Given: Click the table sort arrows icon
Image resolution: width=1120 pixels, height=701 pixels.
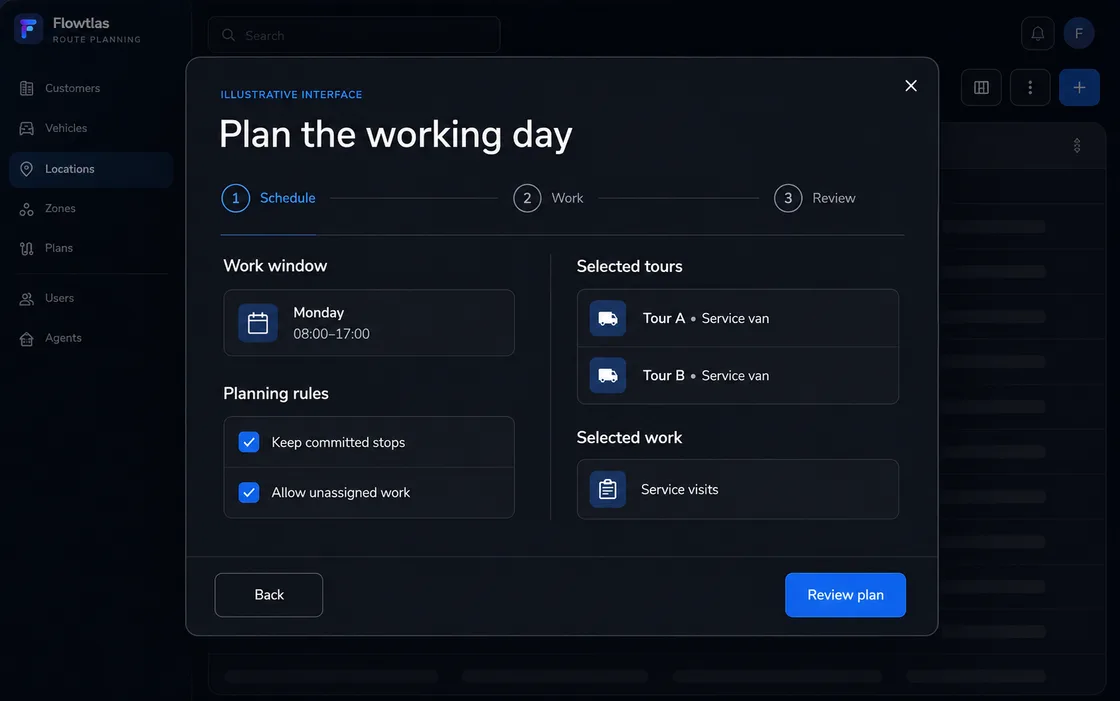Looking at the screenshot, I should click(x=1076, y=146).
